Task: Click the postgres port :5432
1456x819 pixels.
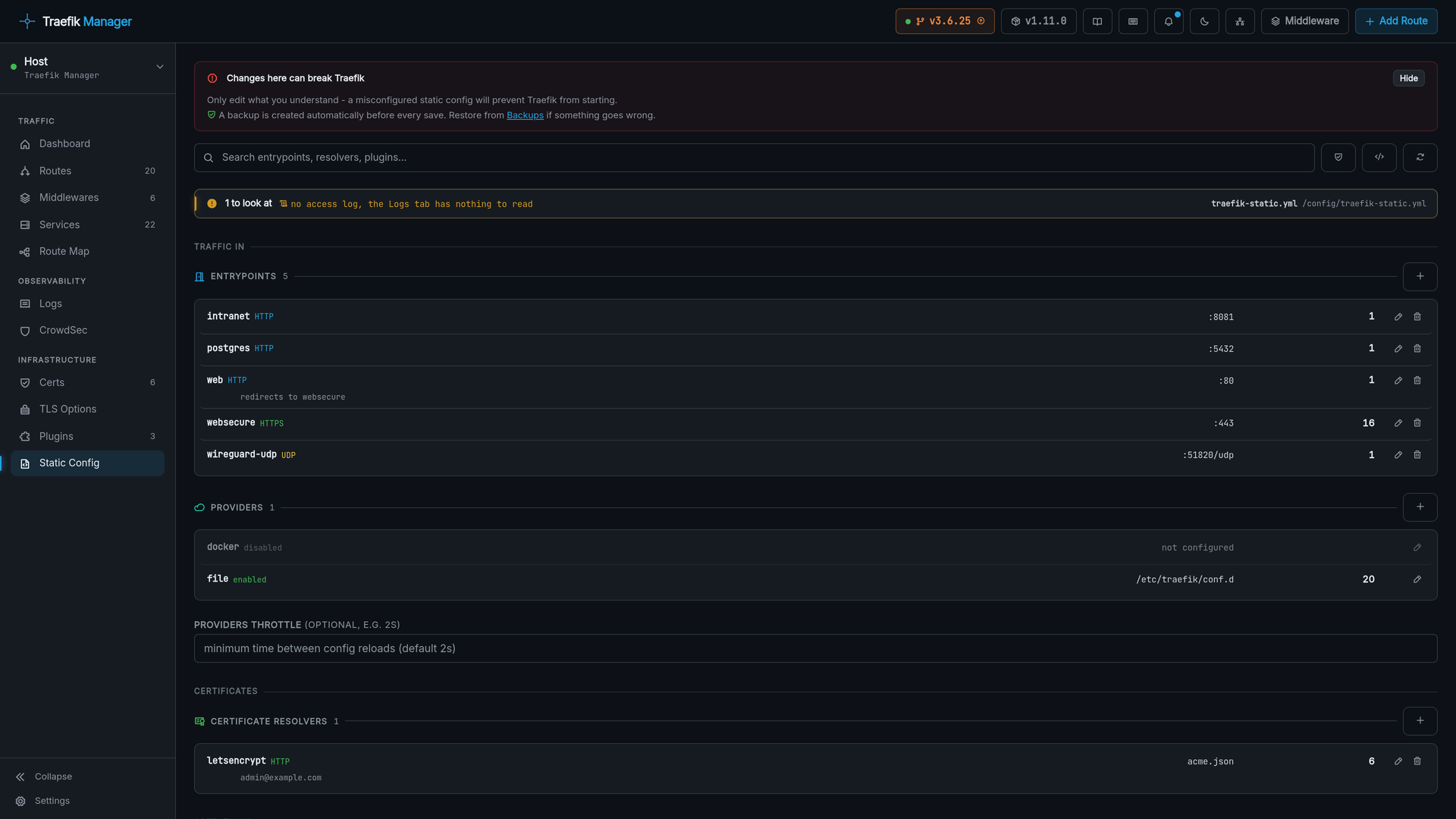Action: click(1221, 349)
